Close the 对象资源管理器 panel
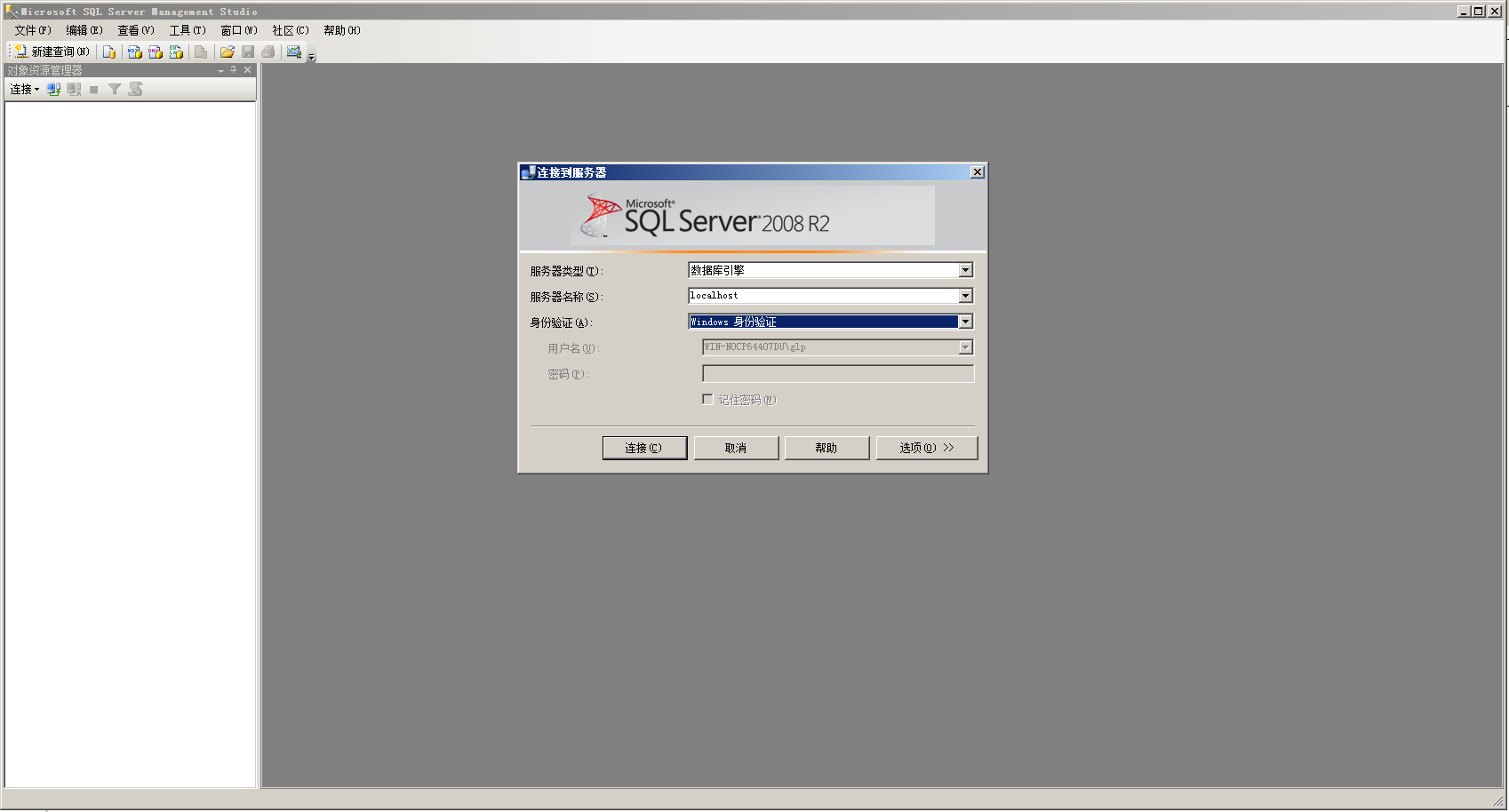1509x812 pixels. pyautogui.click(x=248, y=69)
